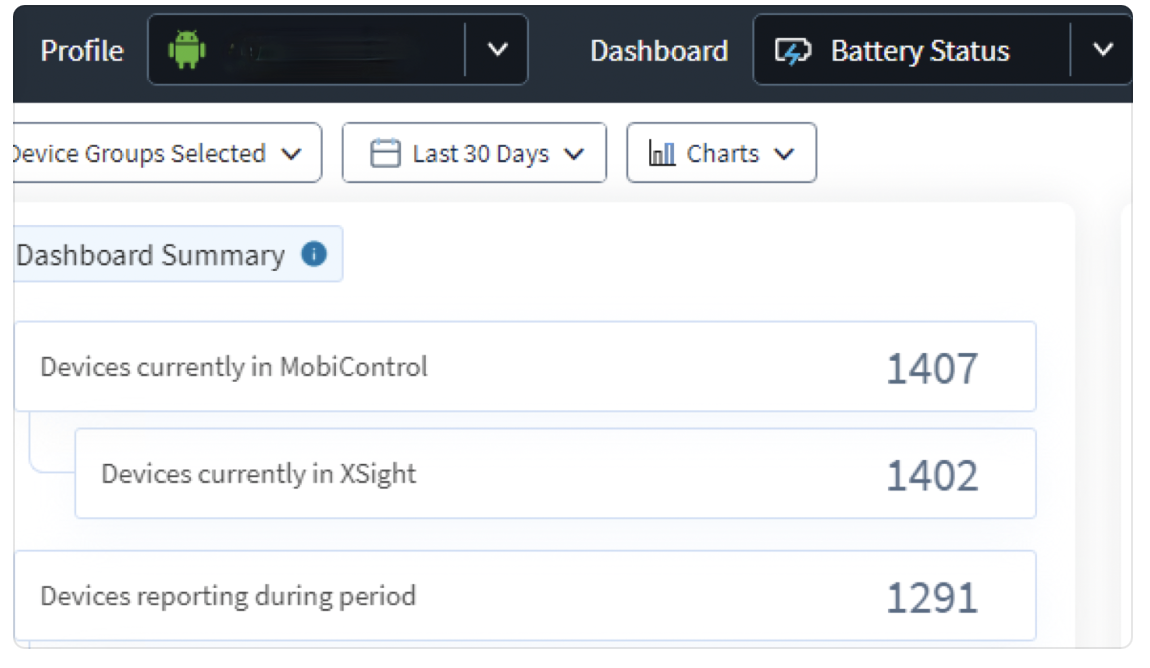
Task: Click the blue info icon beside Dashboard Summary
Action: pyautogui.click(x=314, y=255)
